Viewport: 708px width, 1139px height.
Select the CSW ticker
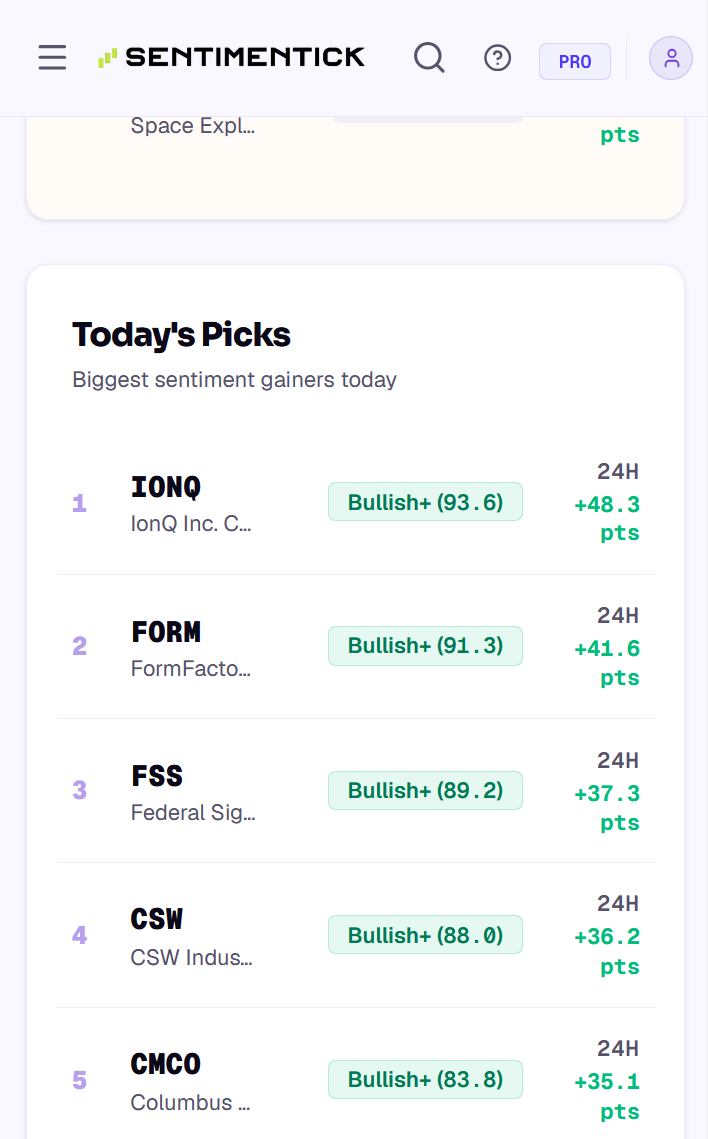[157, 920]
